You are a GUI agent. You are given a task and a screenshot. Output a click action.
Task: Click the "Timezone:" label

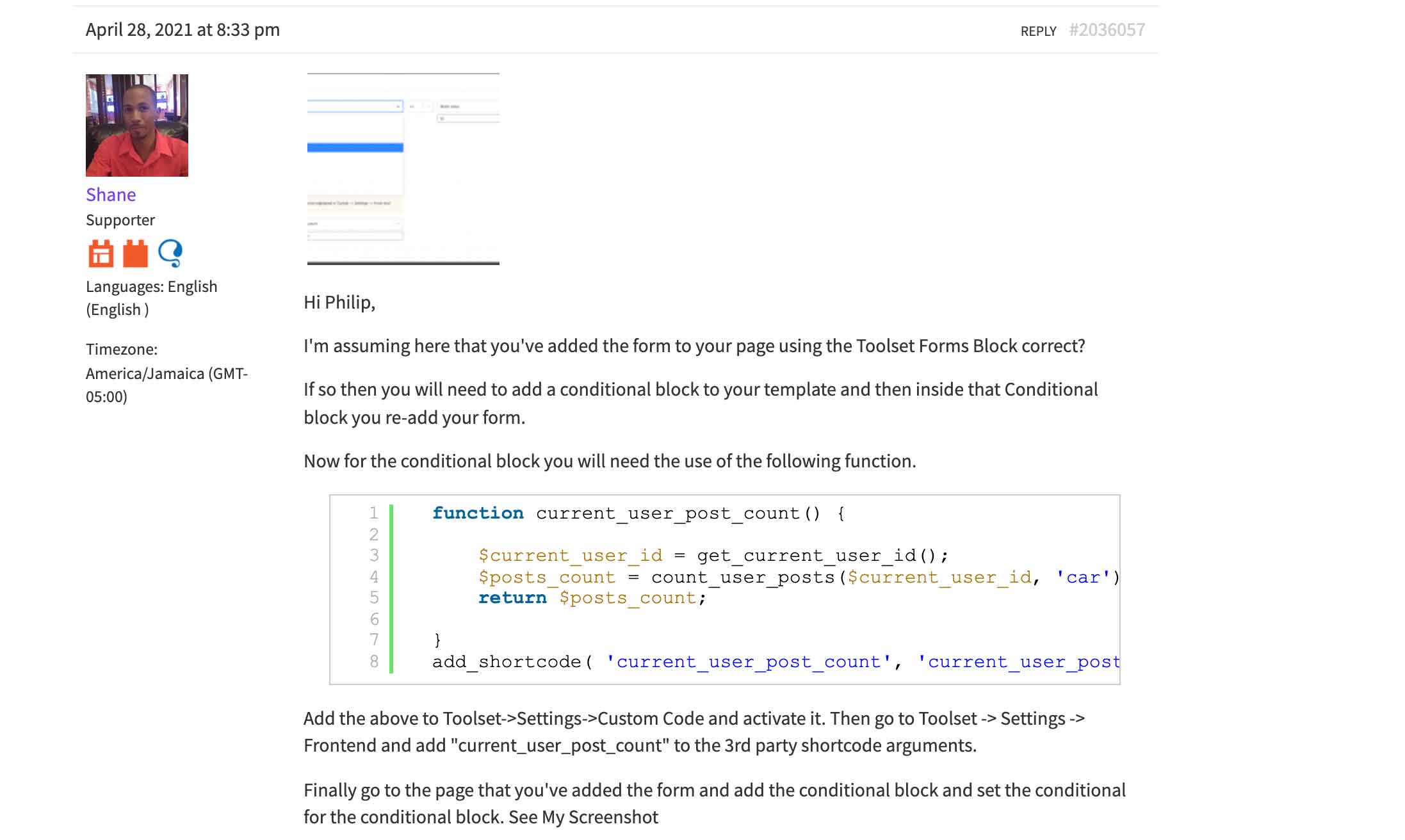122,350
